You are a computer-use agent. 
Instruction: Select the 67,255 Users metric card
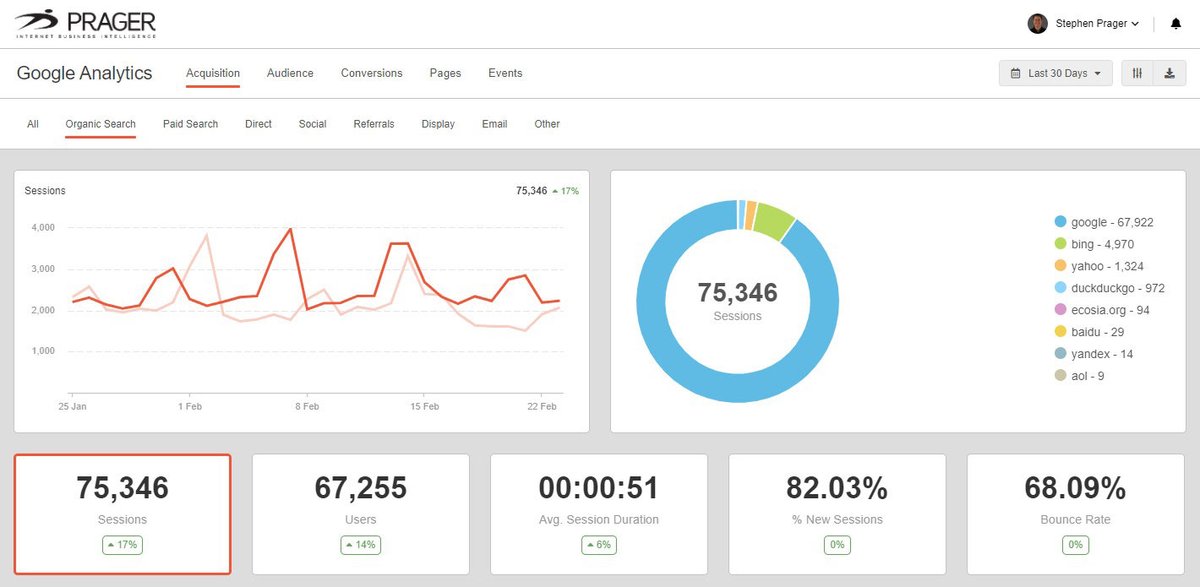tap(360, 514)
